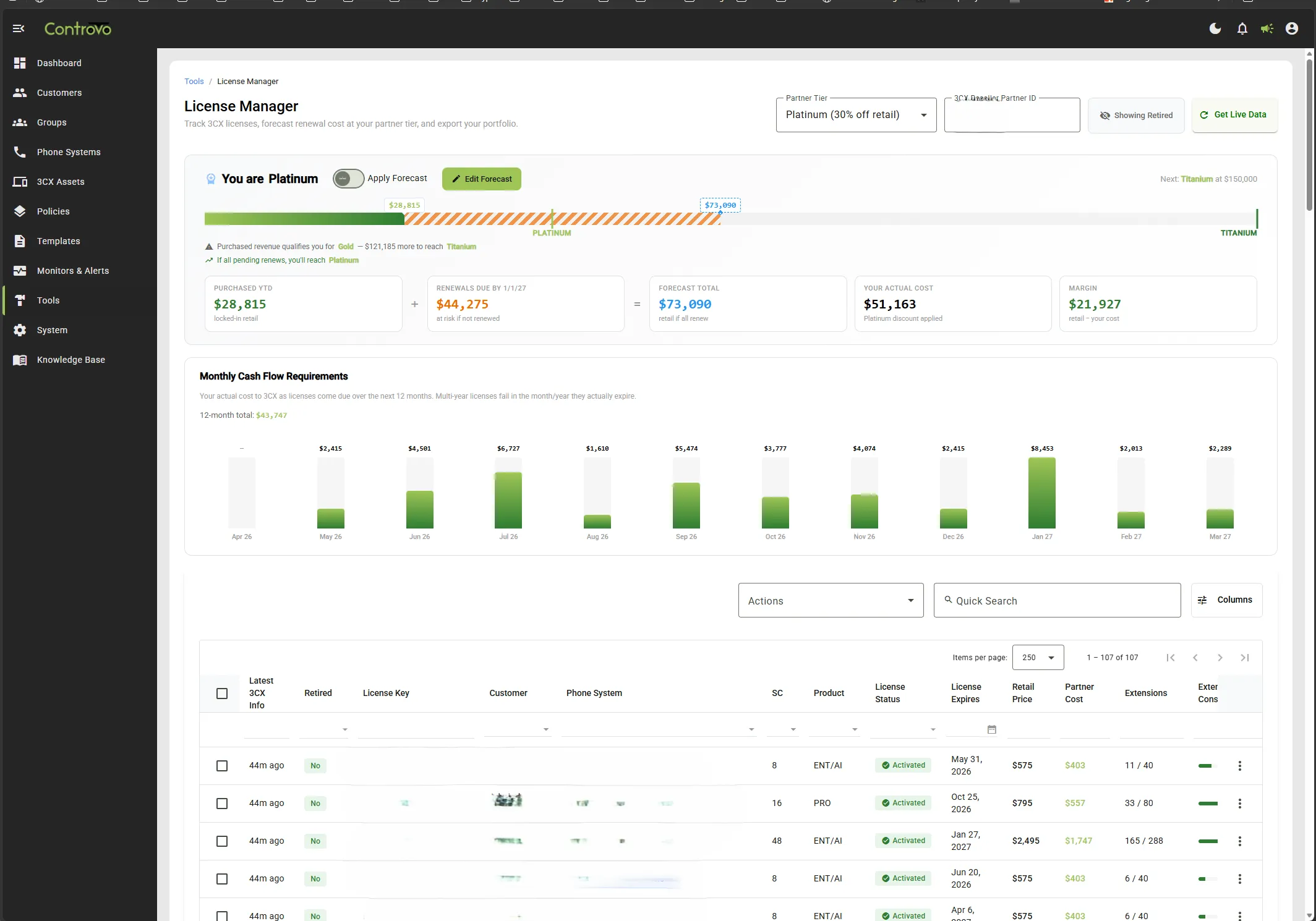
Task: Change items per page from 250
Action: tap(1037, 657)
